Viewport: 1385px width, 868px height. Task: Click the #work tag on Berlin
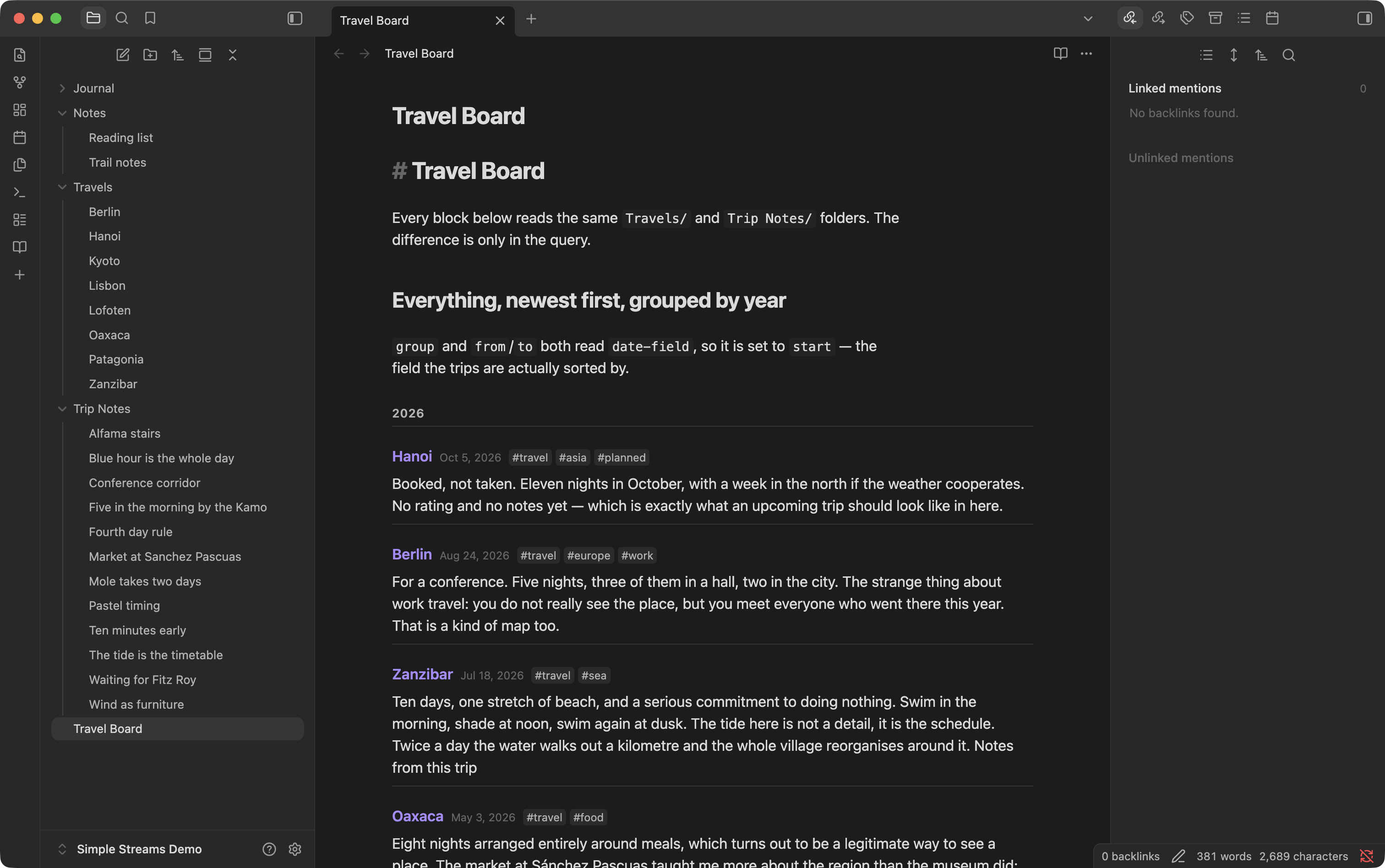coord(637,556)
